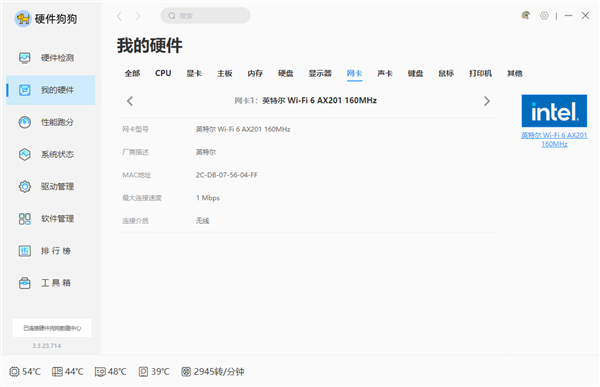Go back with the navigation back arrow

(119, 16)
